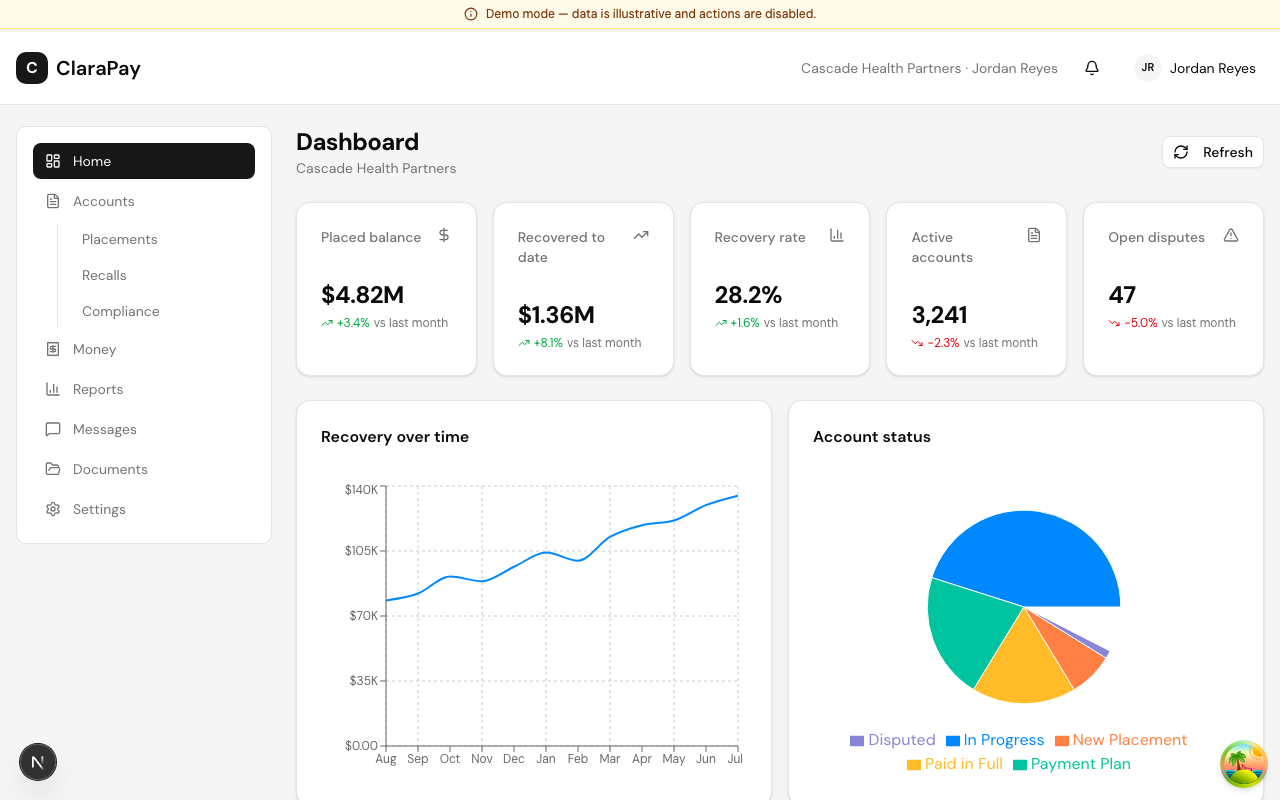1280x800 pixels.
Task: Go to Home in the sidebar
Action: click(144, 161)
